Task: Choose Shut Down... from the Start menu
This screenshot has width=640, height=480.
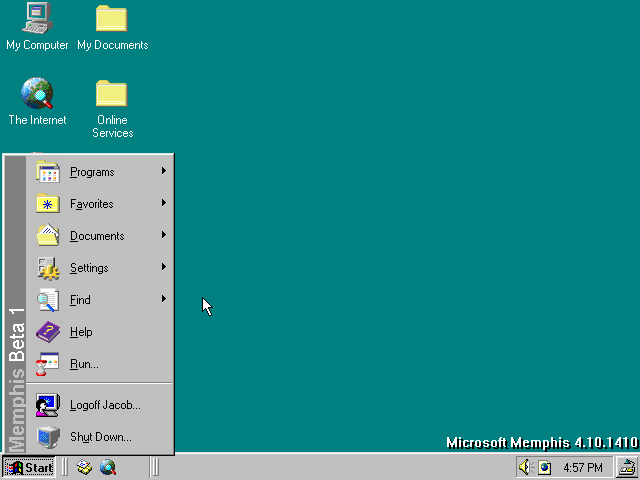Action: 100,437
